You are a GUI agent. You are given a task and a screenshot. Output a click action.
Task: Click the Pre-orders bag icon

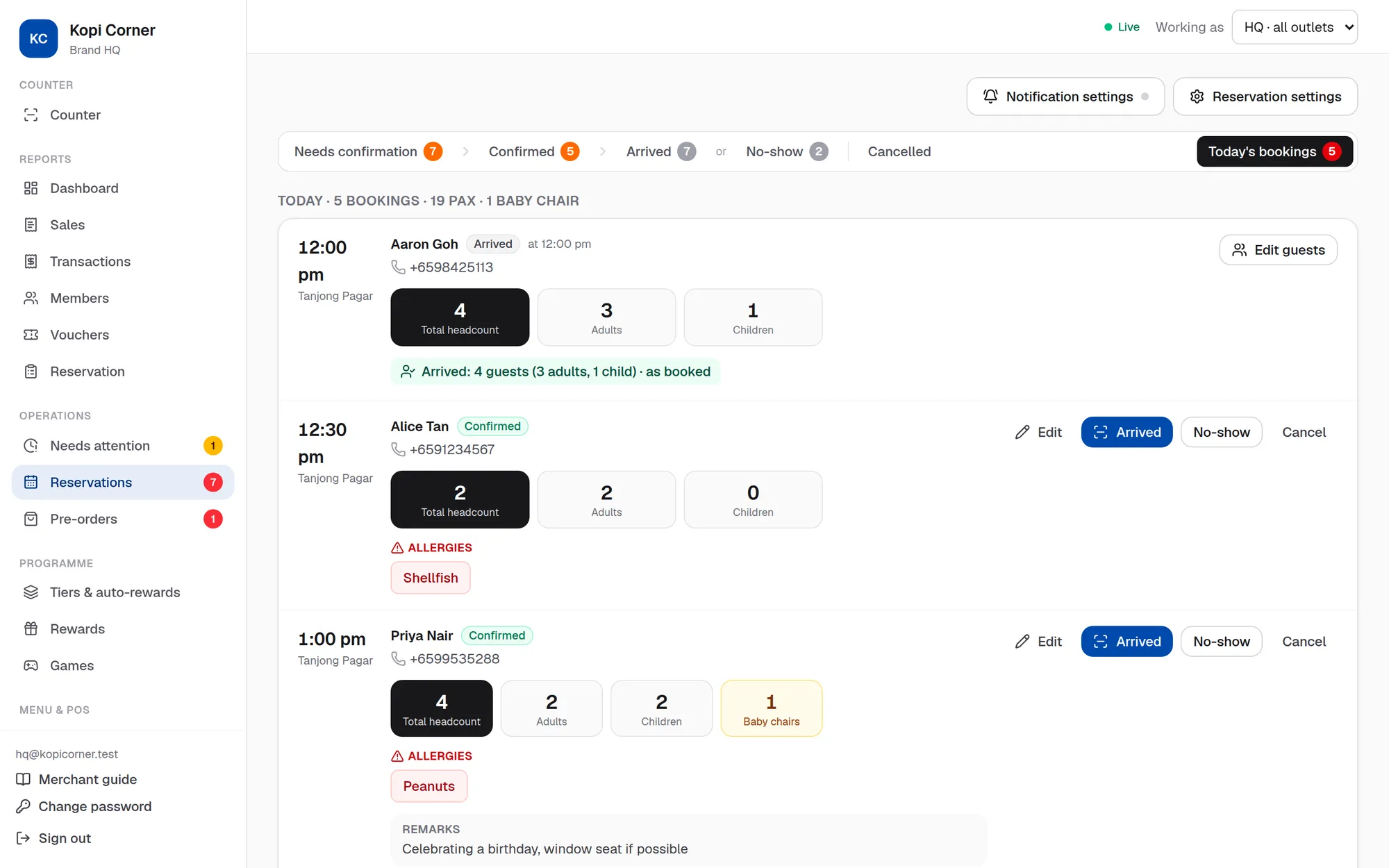(x=31, y=519)
